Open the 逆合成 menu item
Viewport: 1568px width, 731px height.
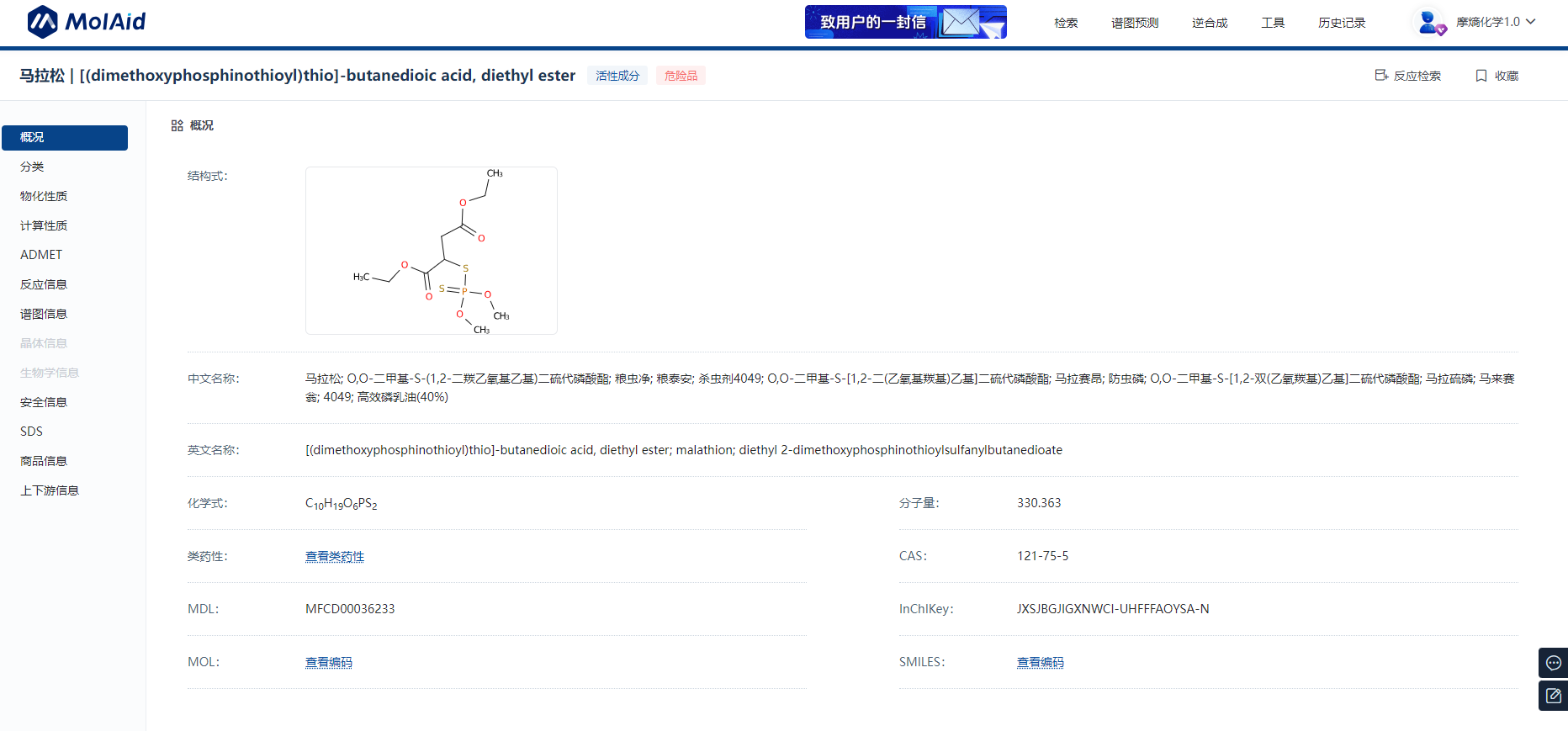1210,23
